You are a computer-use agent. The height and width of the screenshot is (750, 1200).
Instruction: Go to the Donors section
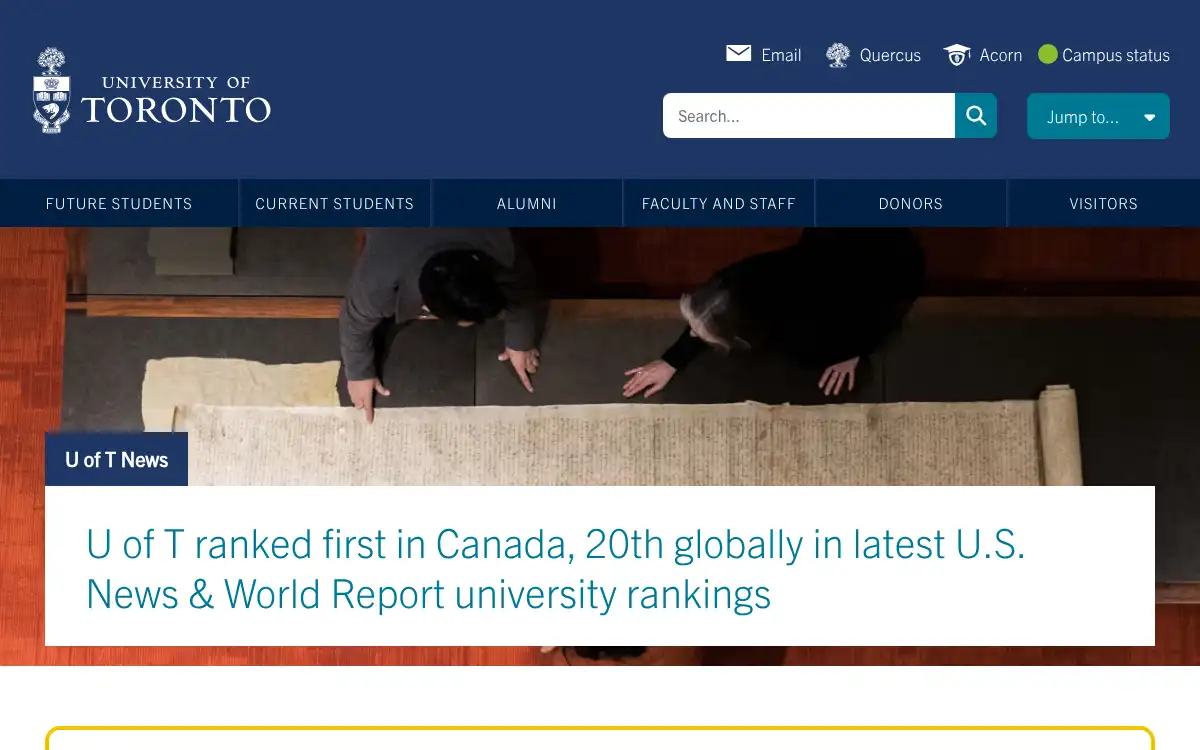tap(911, 203)
